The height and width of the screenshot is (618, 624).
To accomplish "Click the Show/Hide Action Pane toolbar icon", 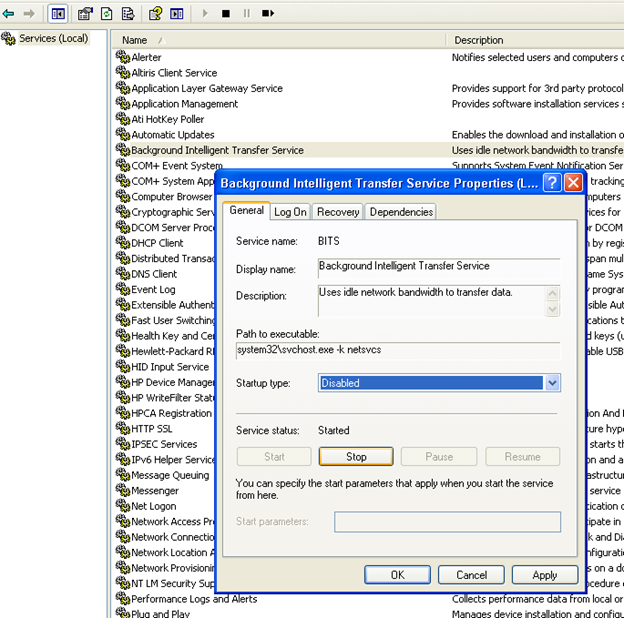I will coord(177,14).
